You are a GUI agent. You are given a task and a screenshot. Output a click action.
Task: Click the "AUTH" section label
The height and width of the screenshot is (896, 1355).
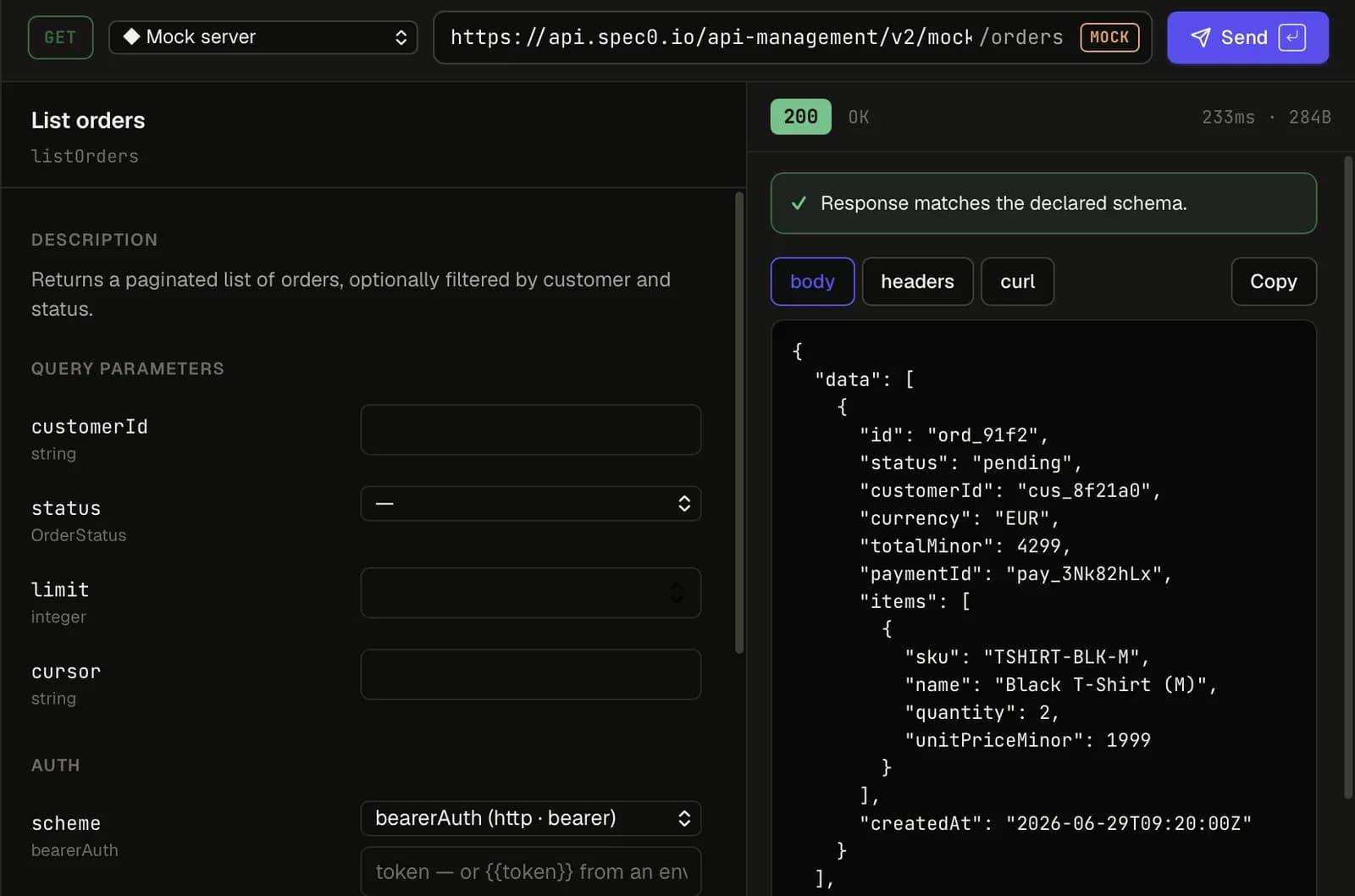click(56, 765)
